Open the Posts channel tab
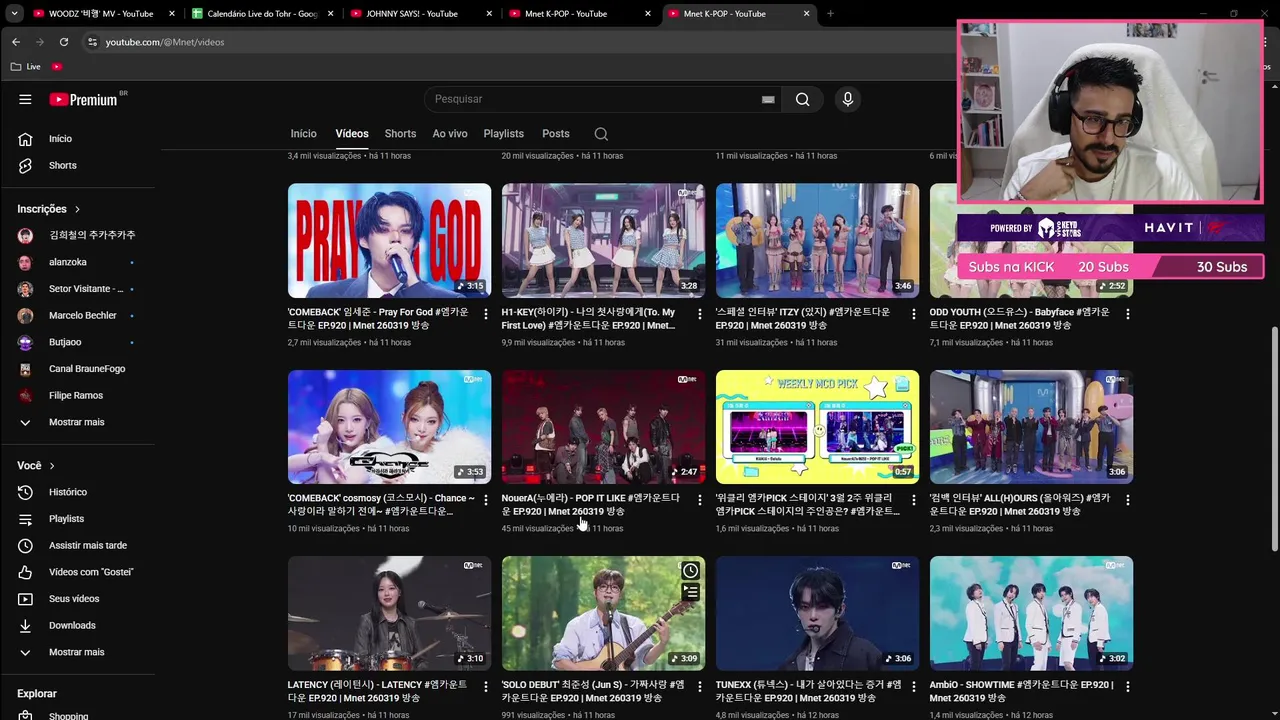The width and height of the screenshot is (1280, 720). tap(556, 134)
